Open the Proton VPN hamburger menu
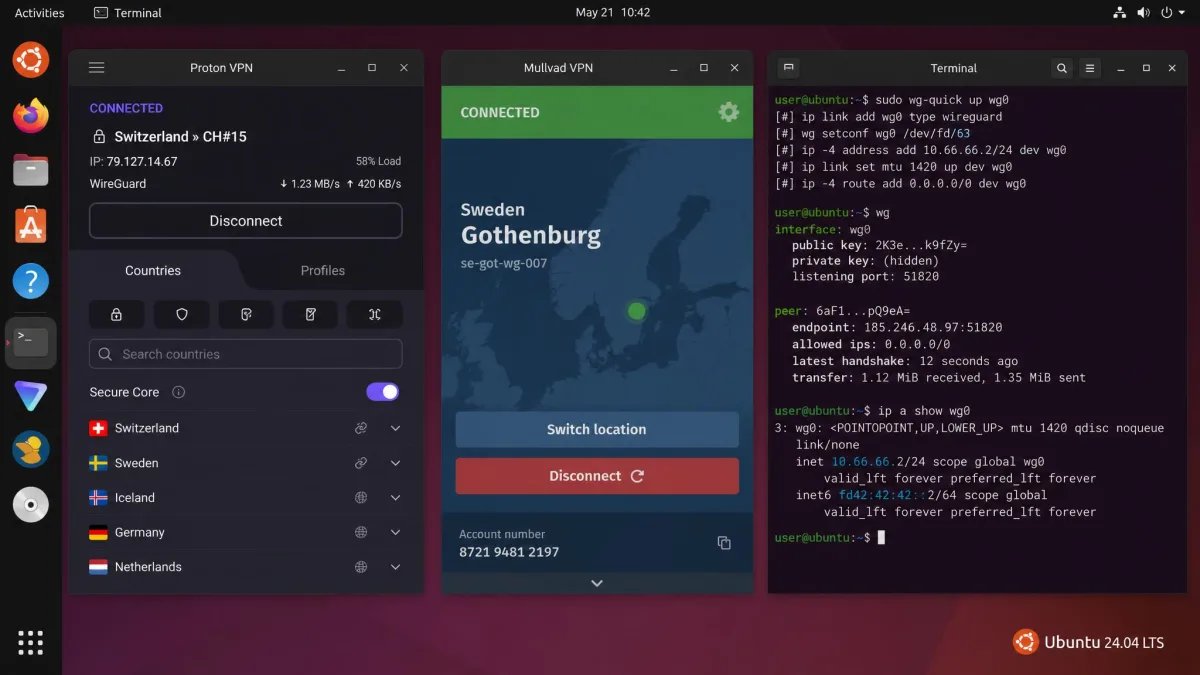The height and width of the screenshot is (675, 1200). pos(97,68)
